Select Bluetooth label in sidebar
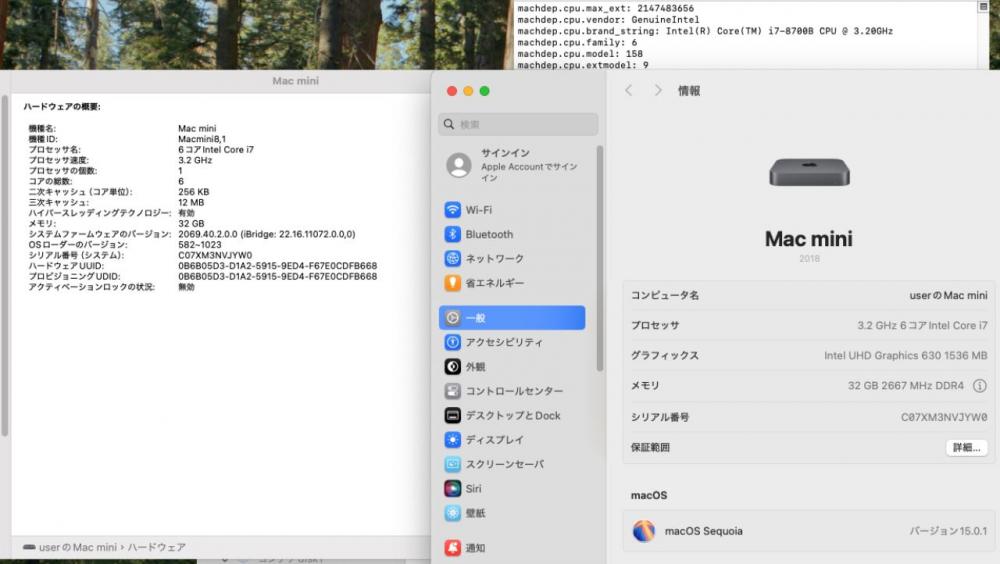 pos(489,234)
